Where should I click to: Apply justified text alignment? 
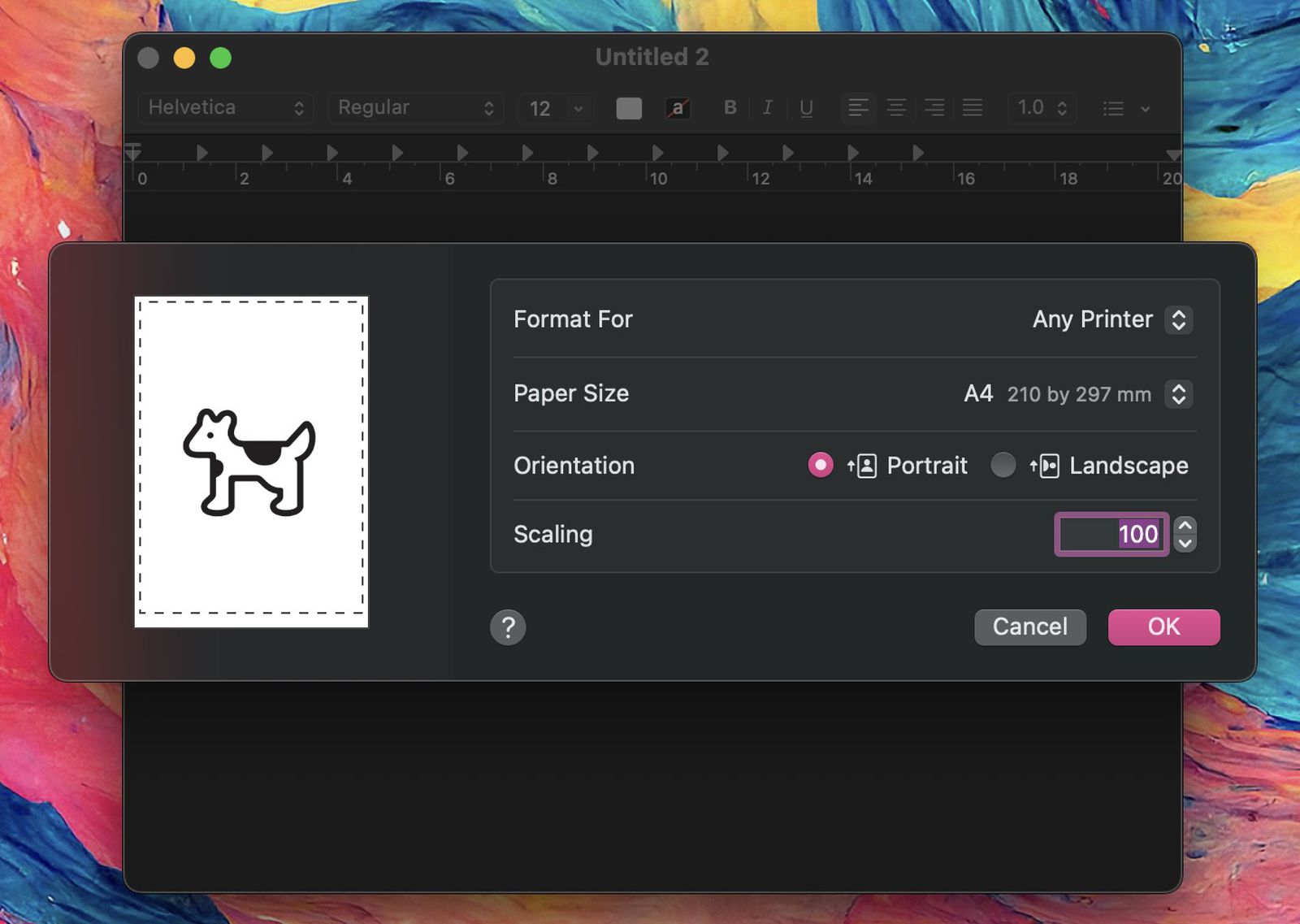972,107
